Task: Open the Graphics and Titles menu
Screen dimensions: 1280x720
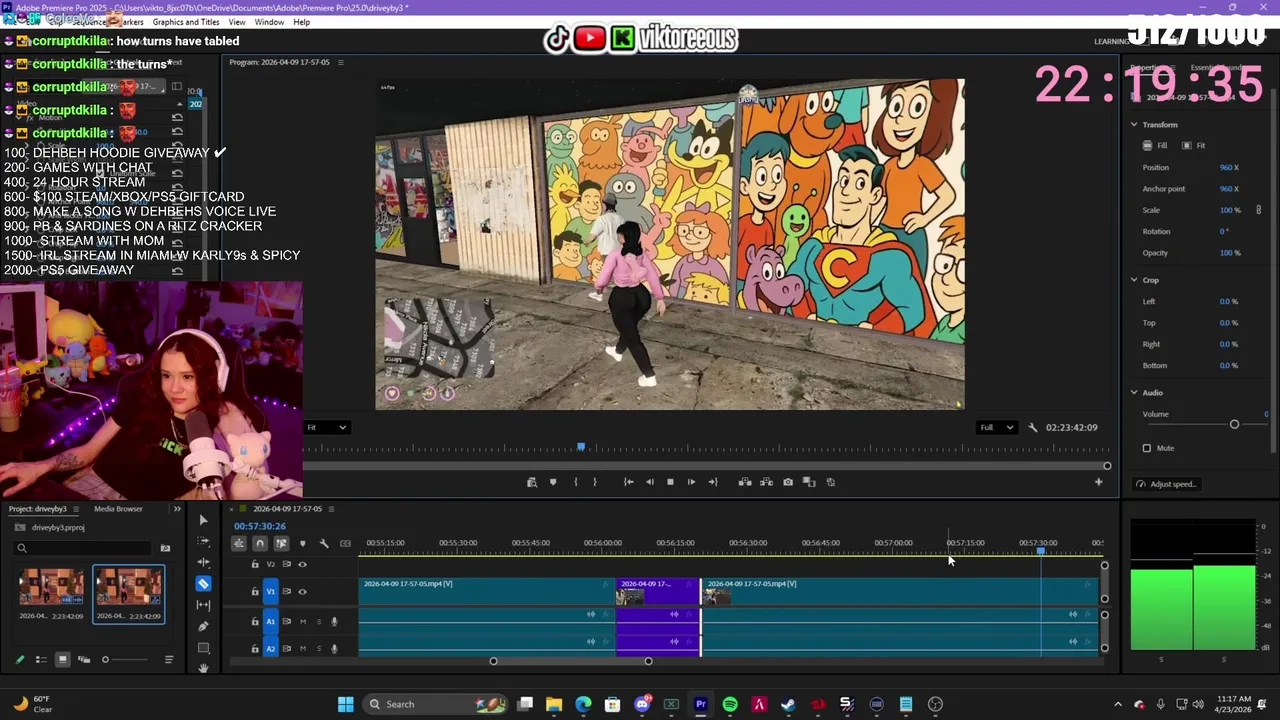Action: click(186, 22)
